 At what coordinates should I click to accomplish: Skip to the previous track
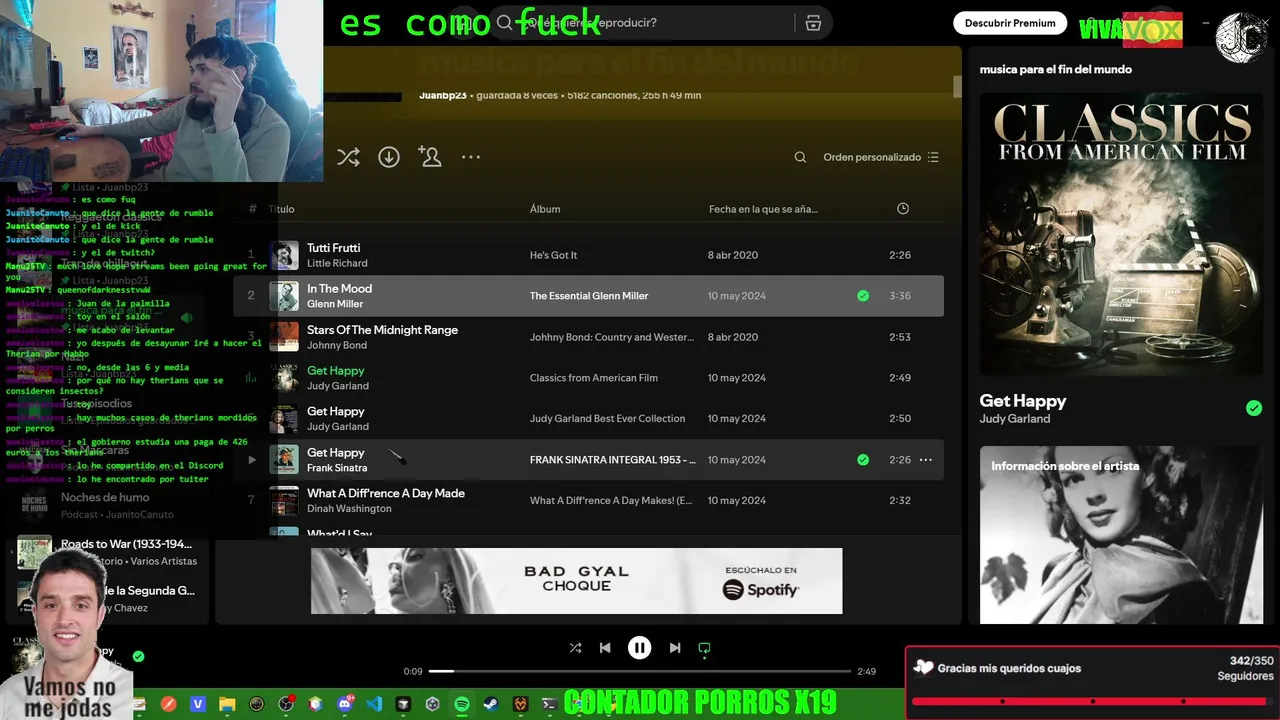click(x=605, y=648)
